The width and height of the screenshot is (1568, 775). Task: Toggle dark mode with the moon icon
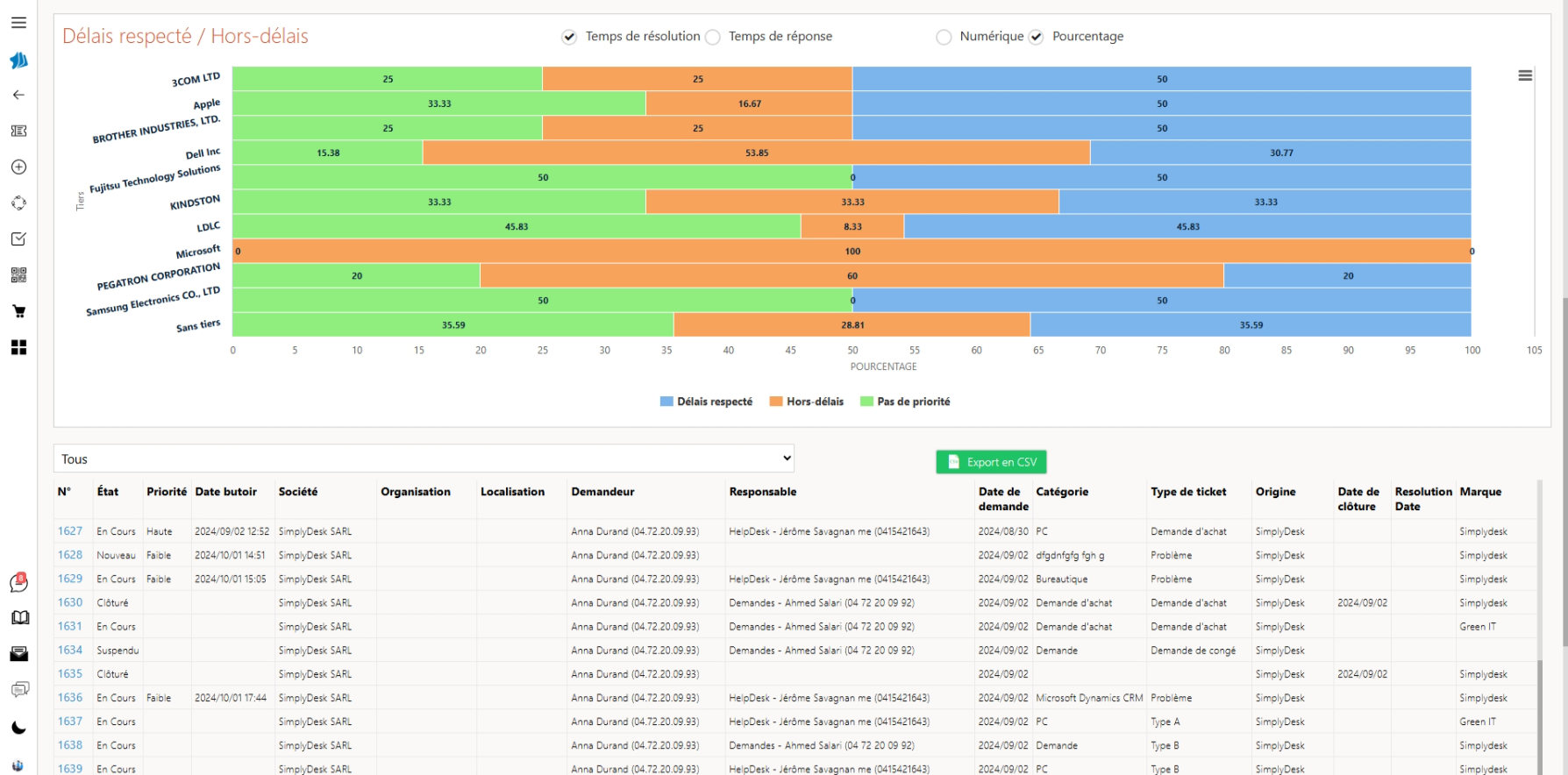pyautogui.click(x=18, y=728)
